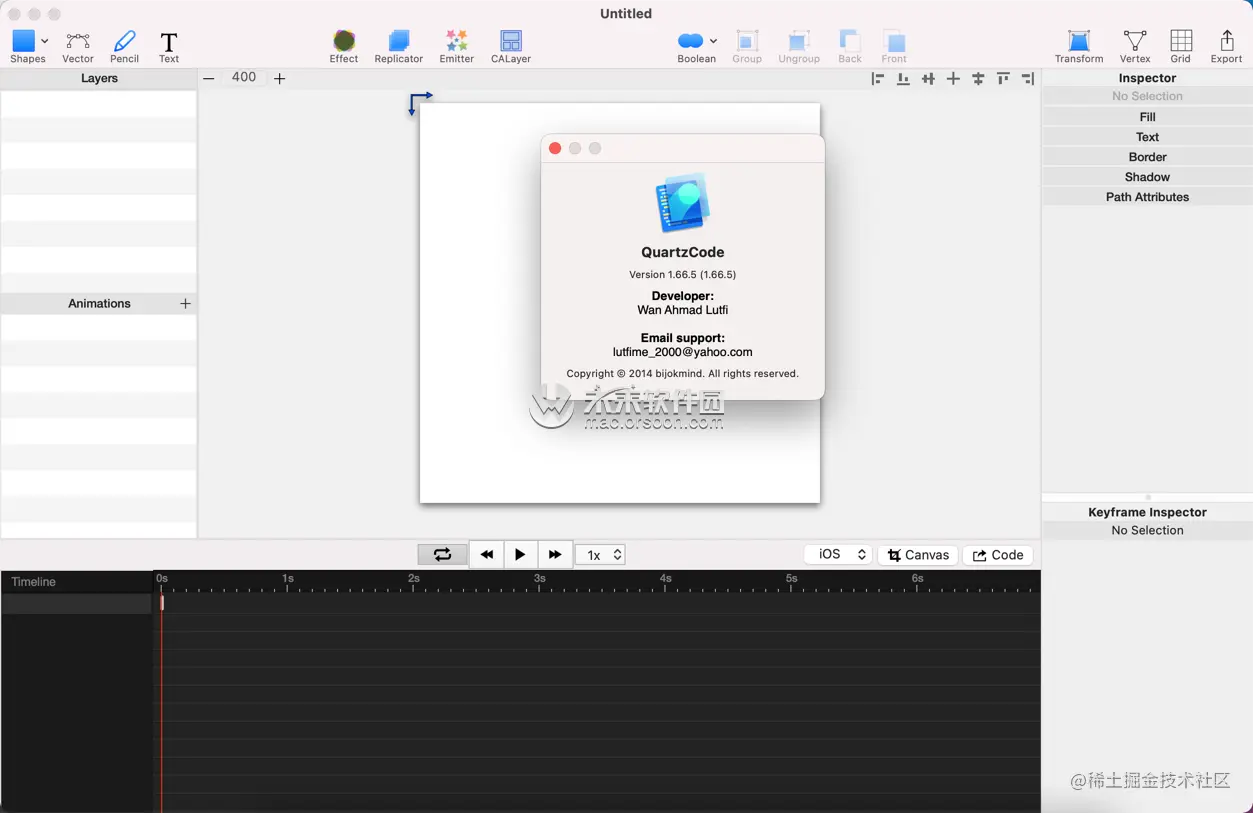
Task: Click the QuartzCode app icon in About
Action: (683, 203)
